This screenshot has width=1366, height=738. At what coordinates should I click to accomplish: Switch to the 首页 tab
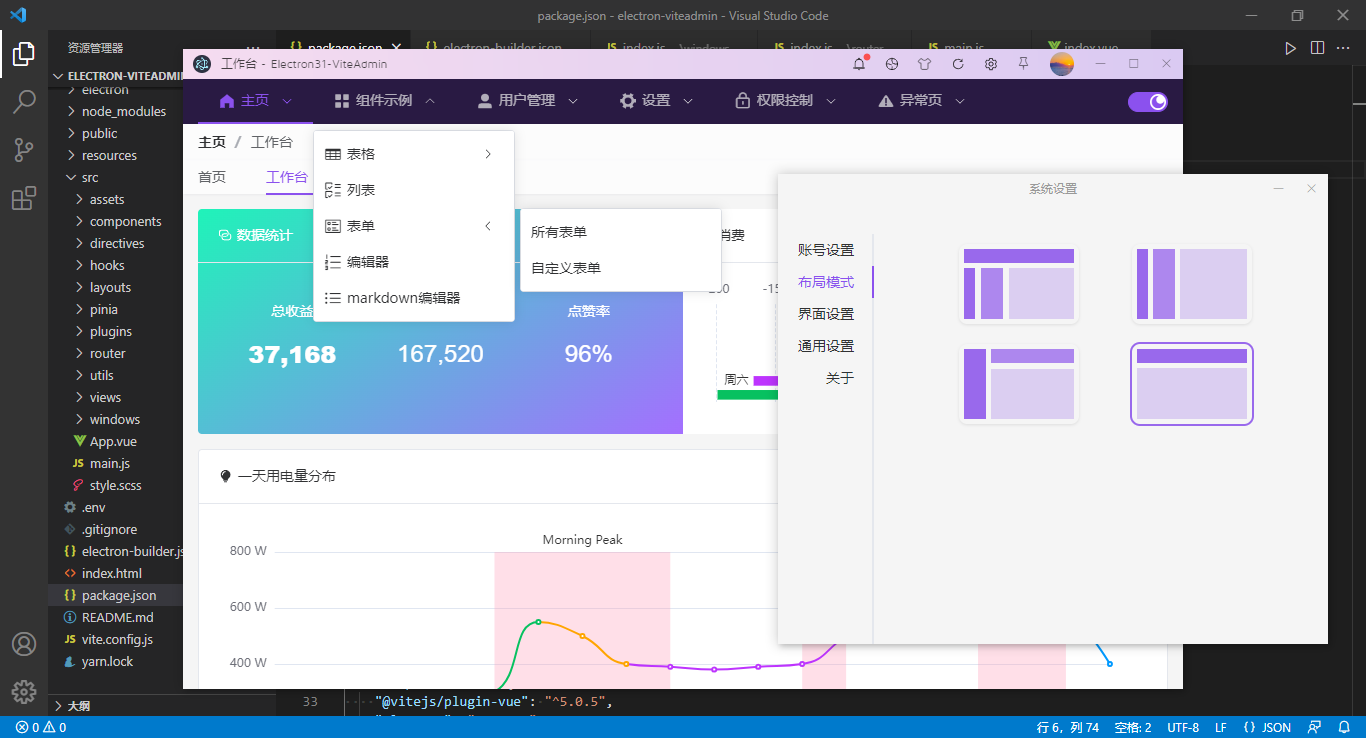[x=212, y=176]
